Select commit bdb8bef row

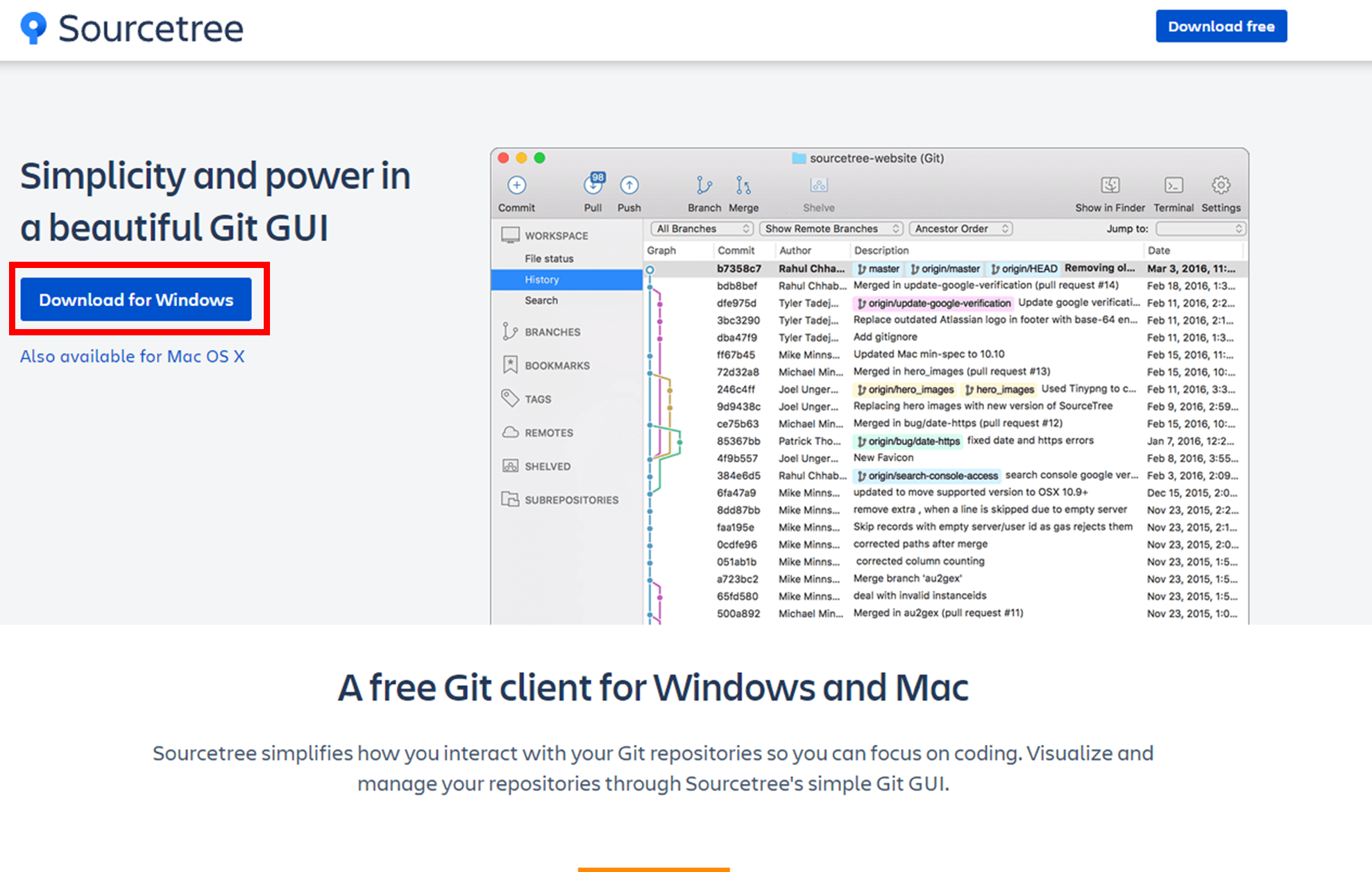[x=945, y=285]
